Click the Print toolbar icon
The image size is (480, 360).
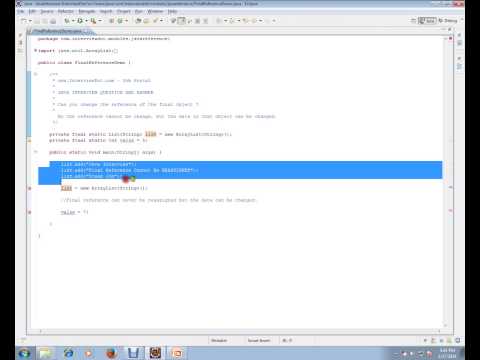point(53,21)
